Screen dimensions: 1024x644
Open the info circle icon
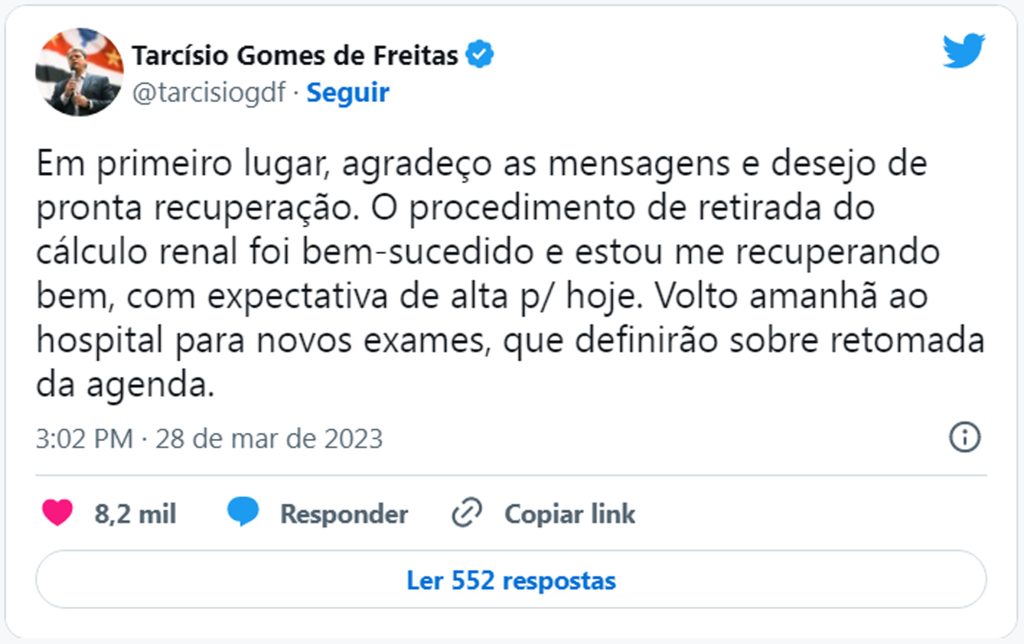pyautogui.click(x=965, y=437)
